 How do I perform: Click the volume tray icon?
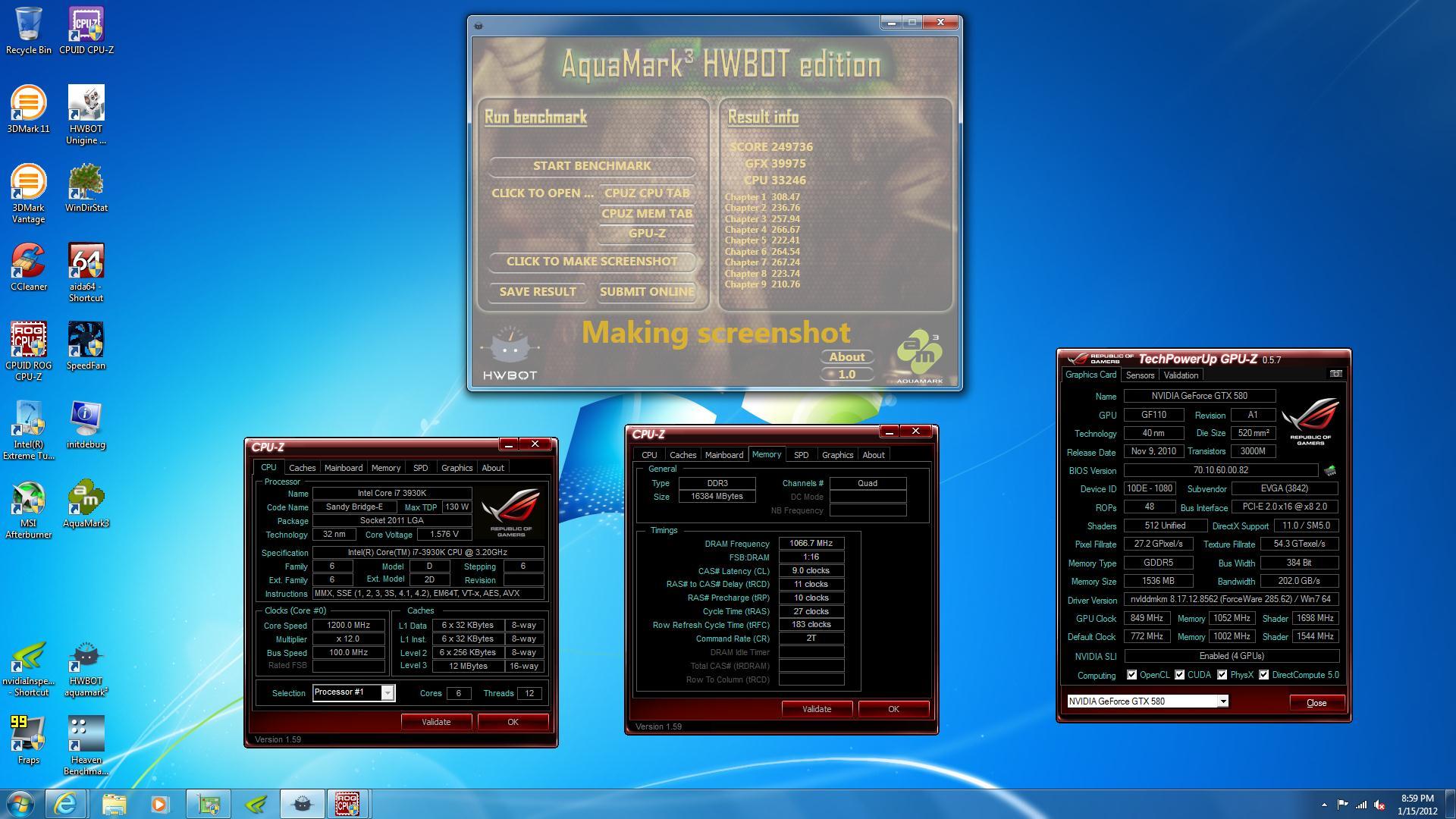(x=1380, y=805)
